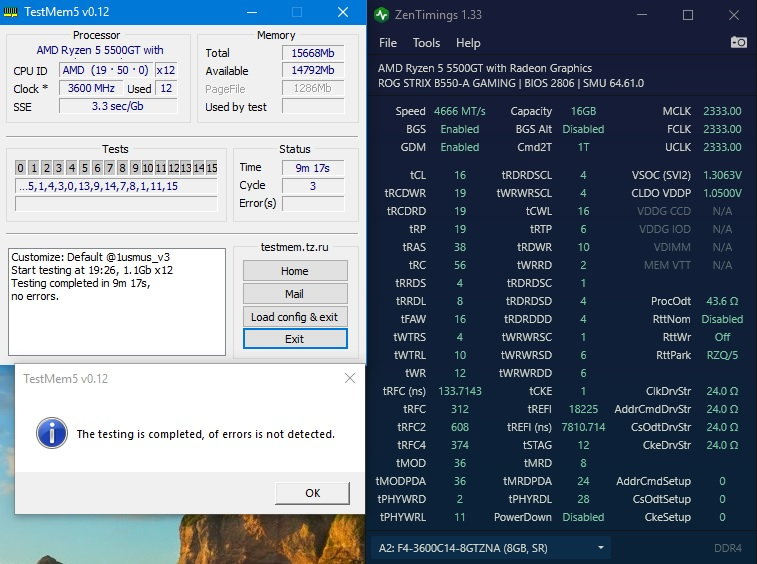Click the Exit button in TestMem5

point(295,338)
